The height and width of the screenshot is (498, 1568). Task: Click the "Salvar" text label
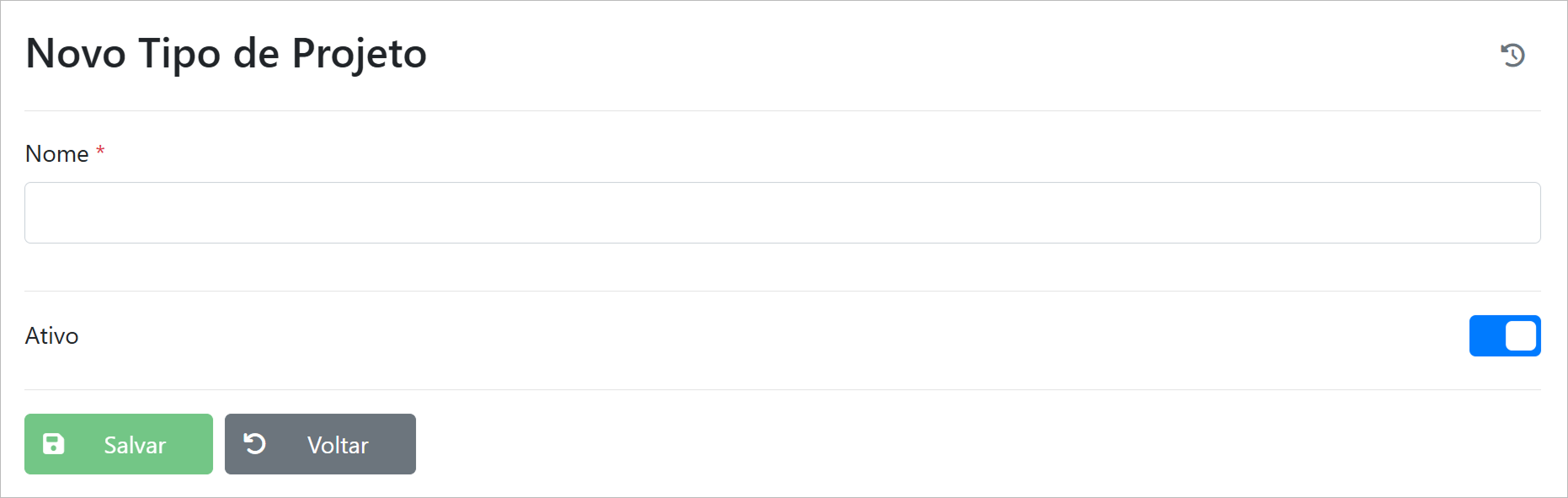pyautogui.click(x=135, y=445)
